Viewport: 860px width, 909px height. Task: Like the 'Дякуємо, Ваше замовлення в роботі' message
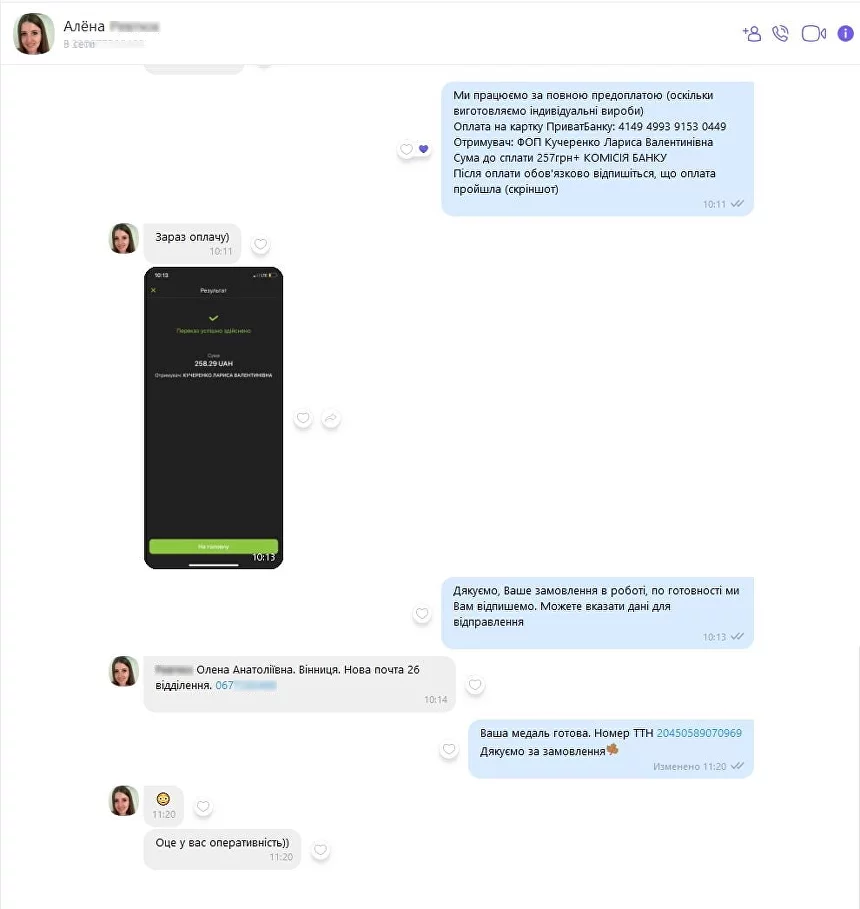pos(422,613)
